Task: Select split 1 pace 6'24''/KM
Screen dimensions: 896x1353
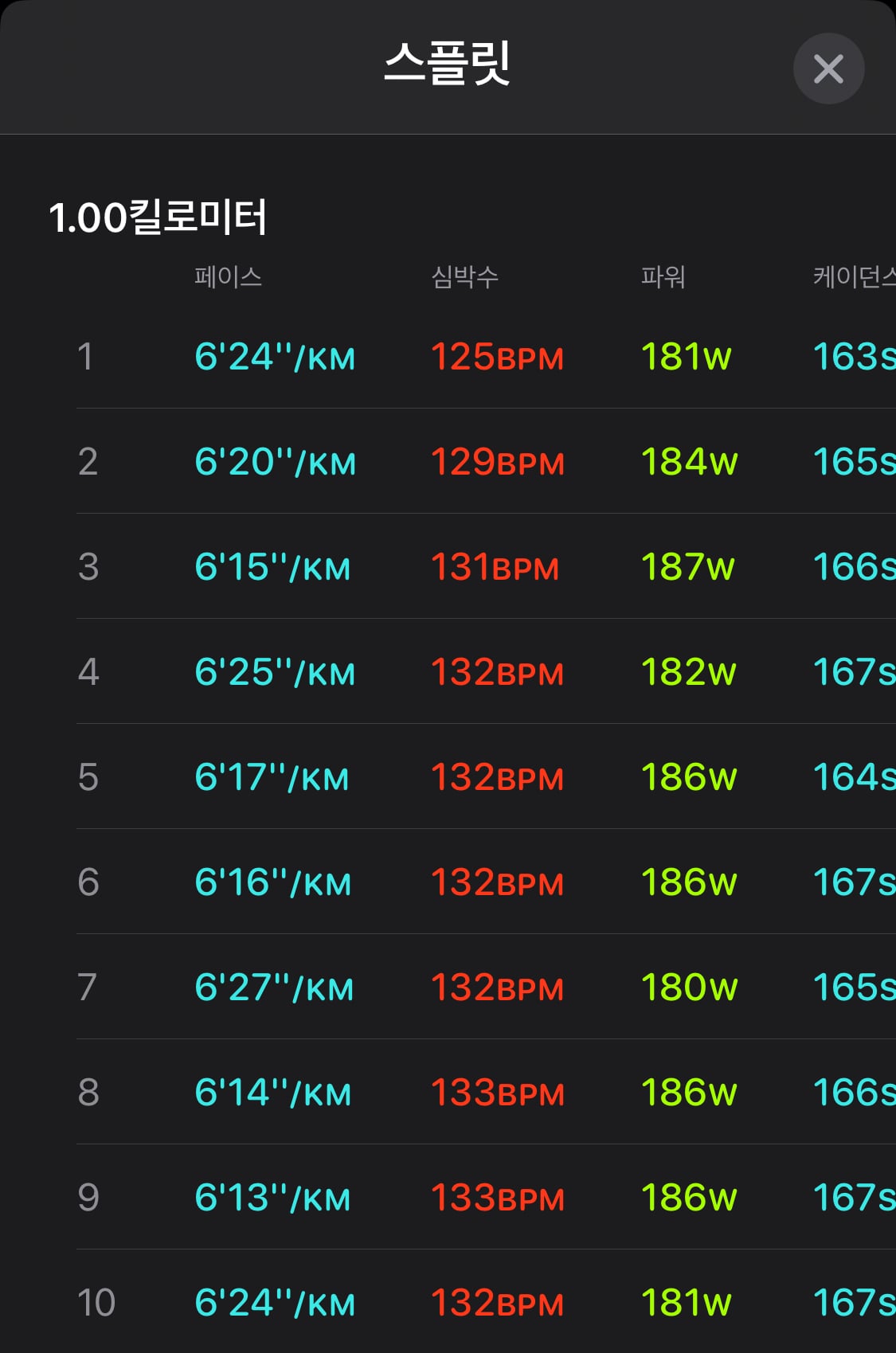Action: tap(275, 357)
